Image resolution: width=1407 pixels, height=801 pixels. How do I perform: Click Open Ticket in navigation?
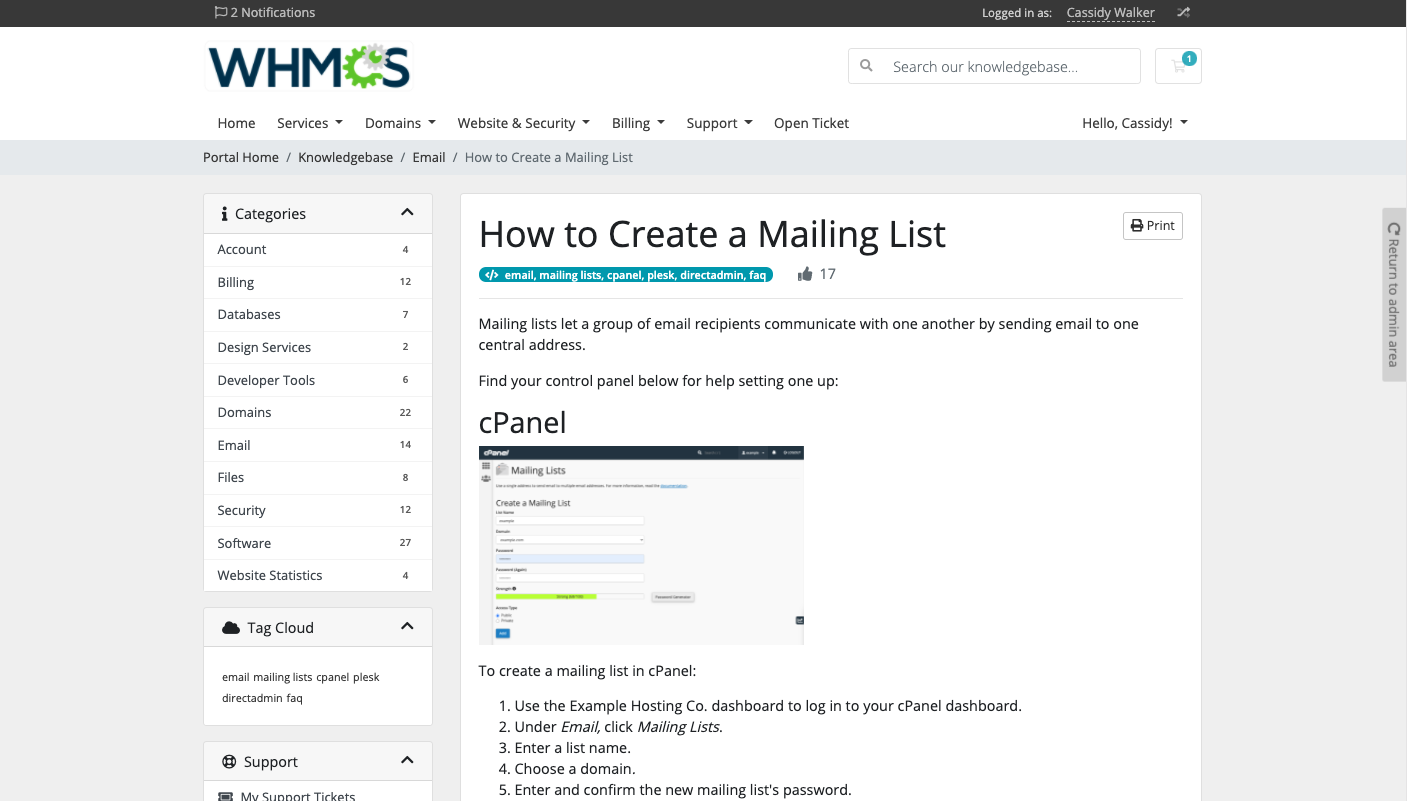[811, 123]
